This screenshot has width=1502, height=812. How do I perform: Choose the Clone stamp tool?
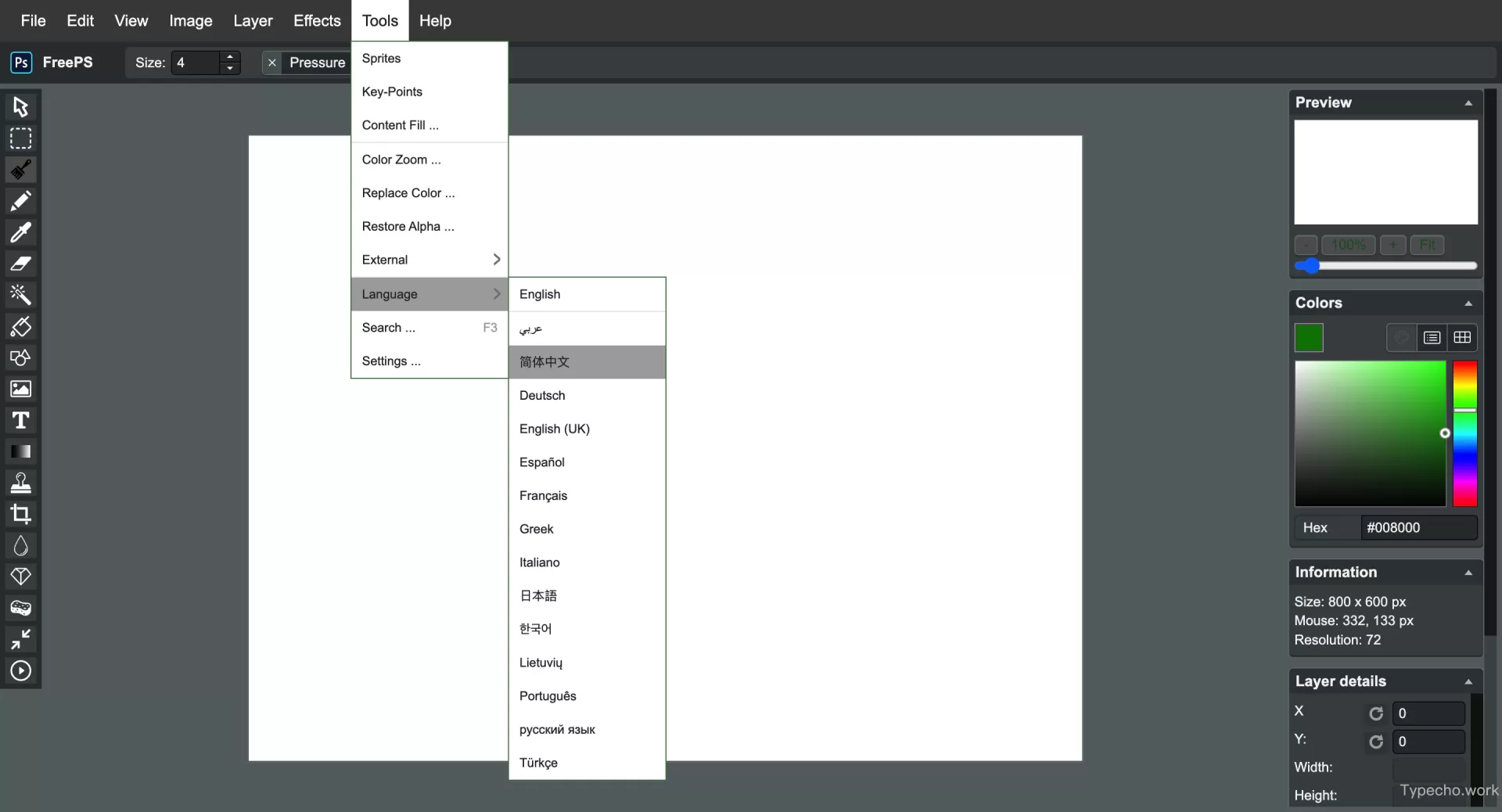21,483
